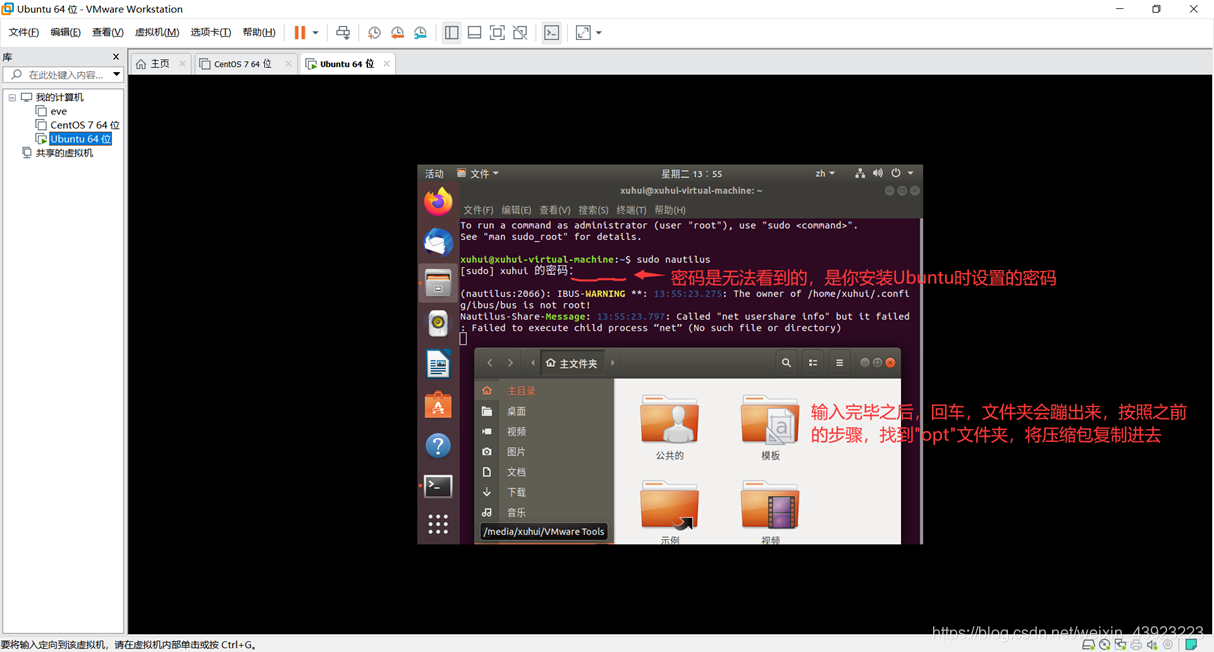Show applications grid in the dock
This screenshot has width=1214, height=652.
click(x=438, y=524)
